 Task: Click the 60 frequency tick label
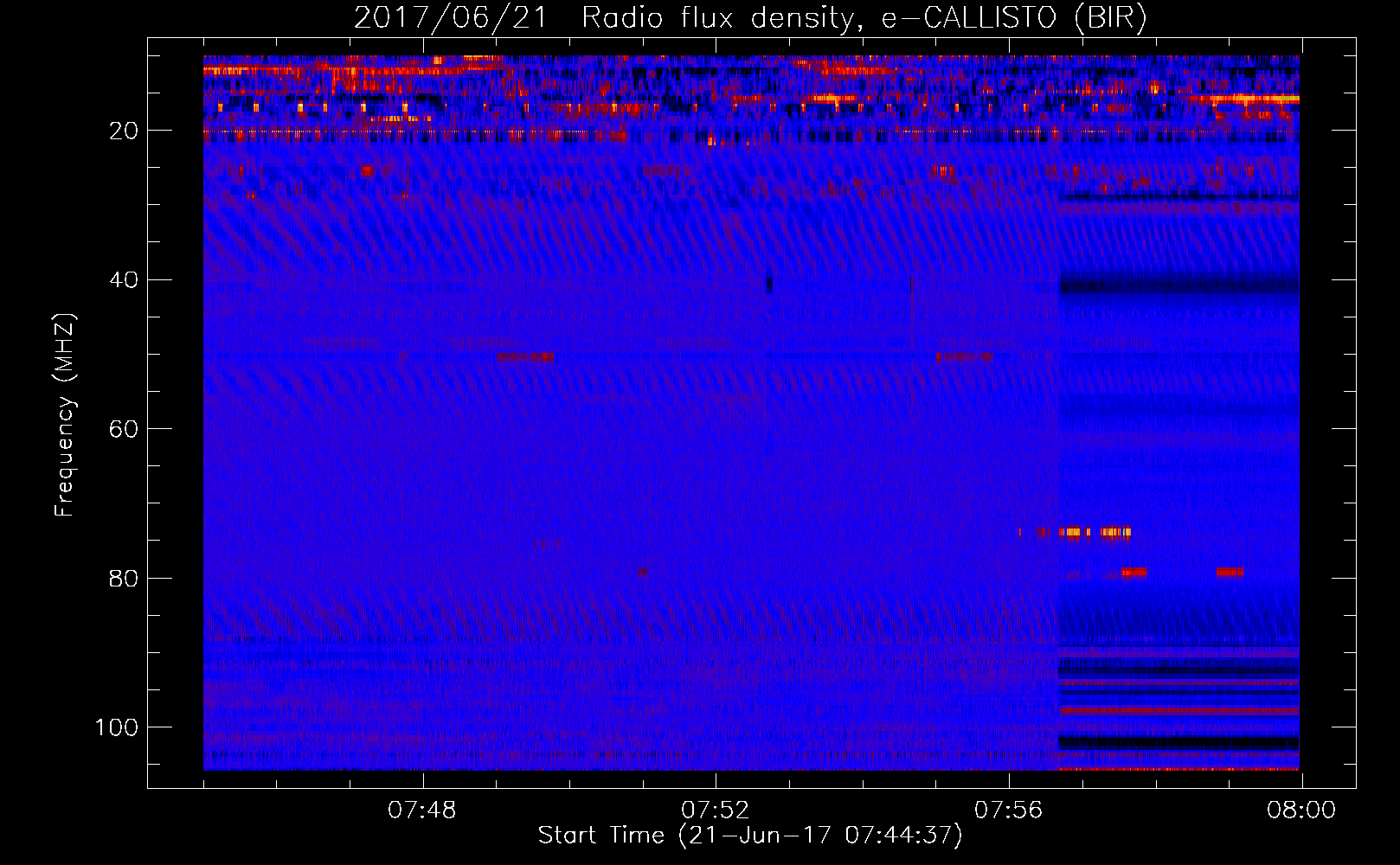tap(125, 429)
